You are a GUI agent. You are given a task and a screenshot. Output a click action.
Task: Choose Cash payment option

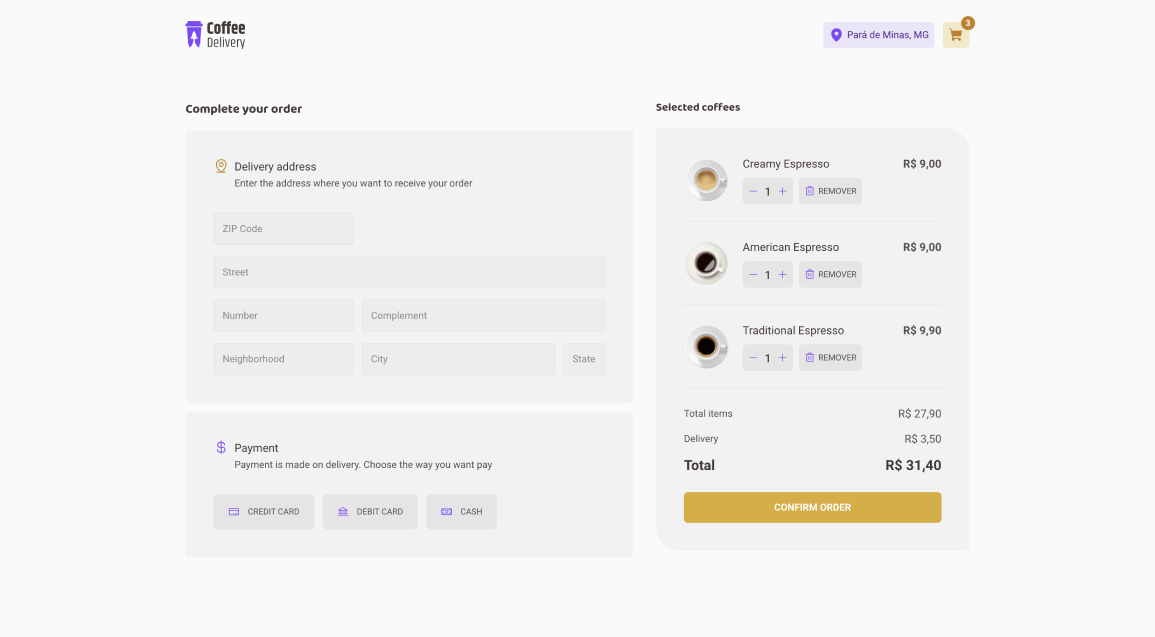(x=461, y=512)
